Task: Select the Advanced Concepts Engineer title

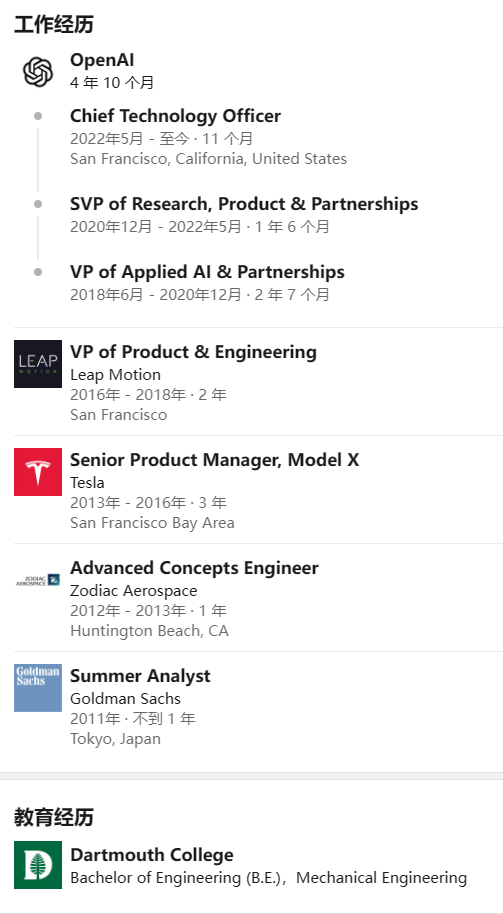Action: pos(194,568)
